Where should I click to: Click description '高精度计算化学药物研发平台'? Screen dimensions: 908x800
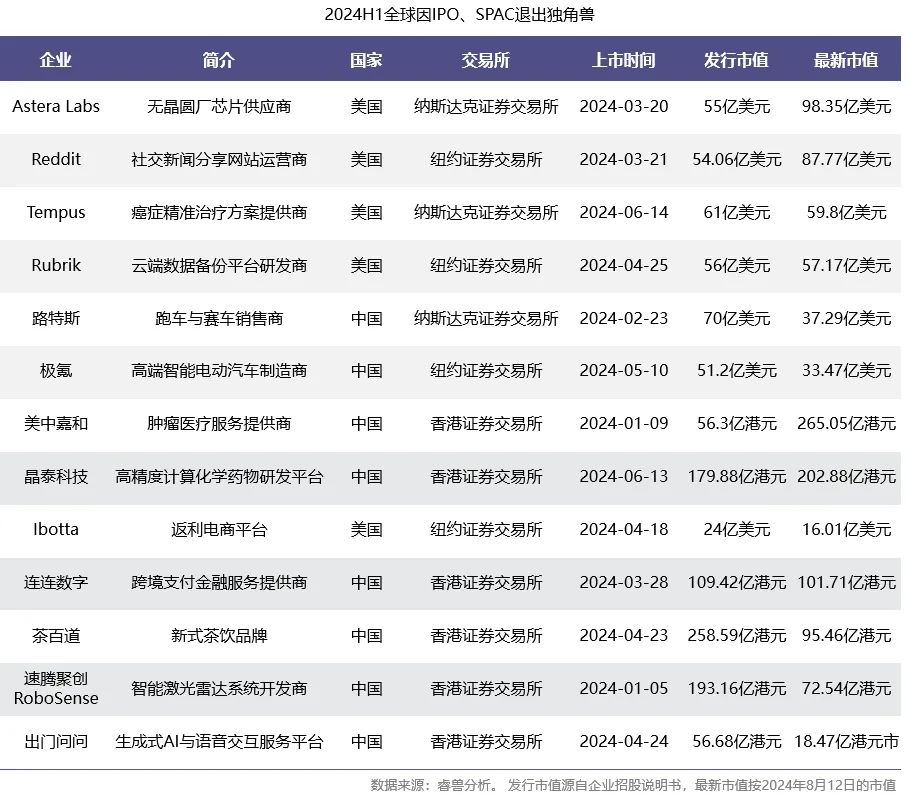[218, 477]
